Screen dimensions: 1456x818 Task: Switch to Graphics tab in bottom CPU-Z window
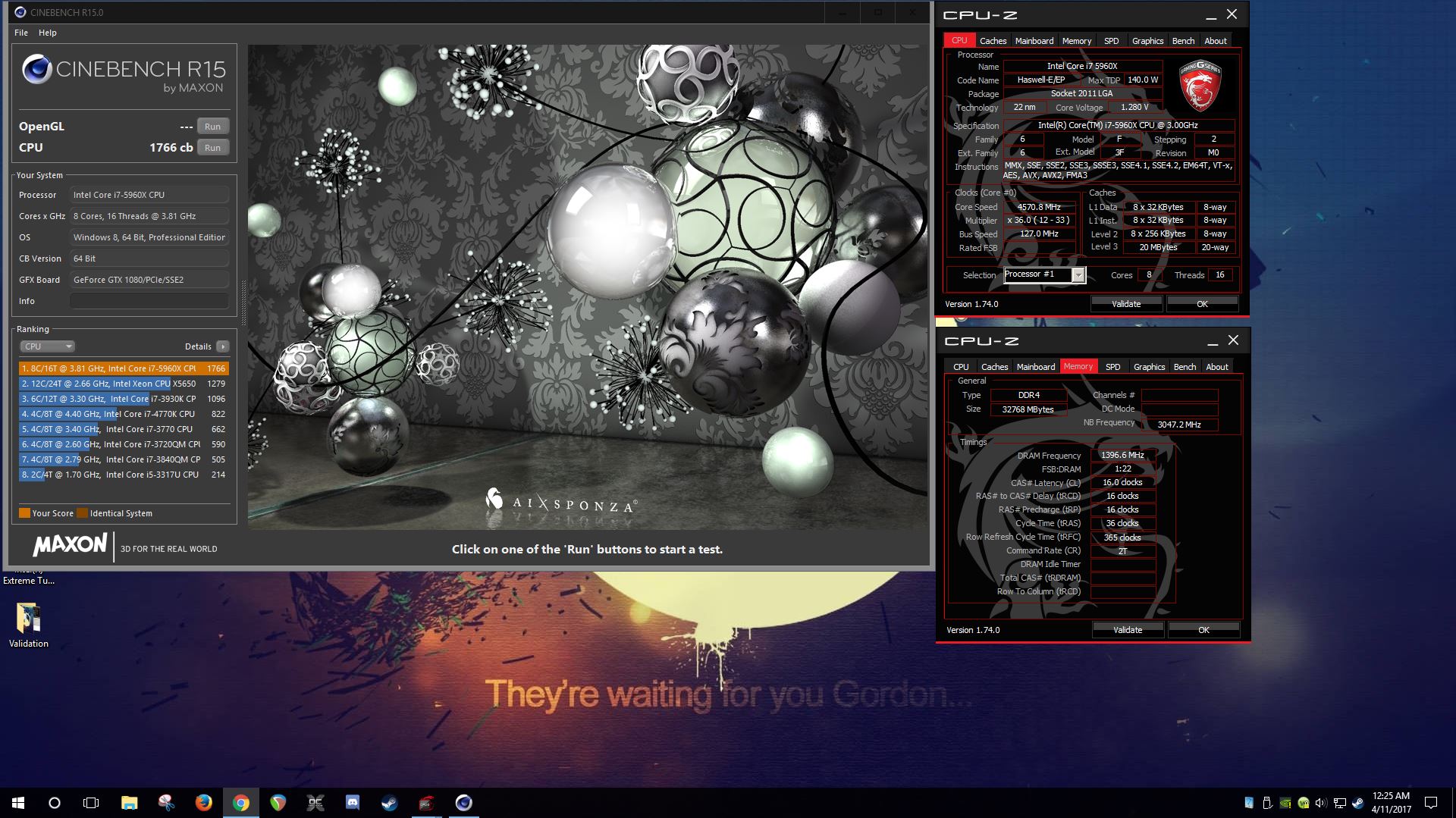(1149, 367)
